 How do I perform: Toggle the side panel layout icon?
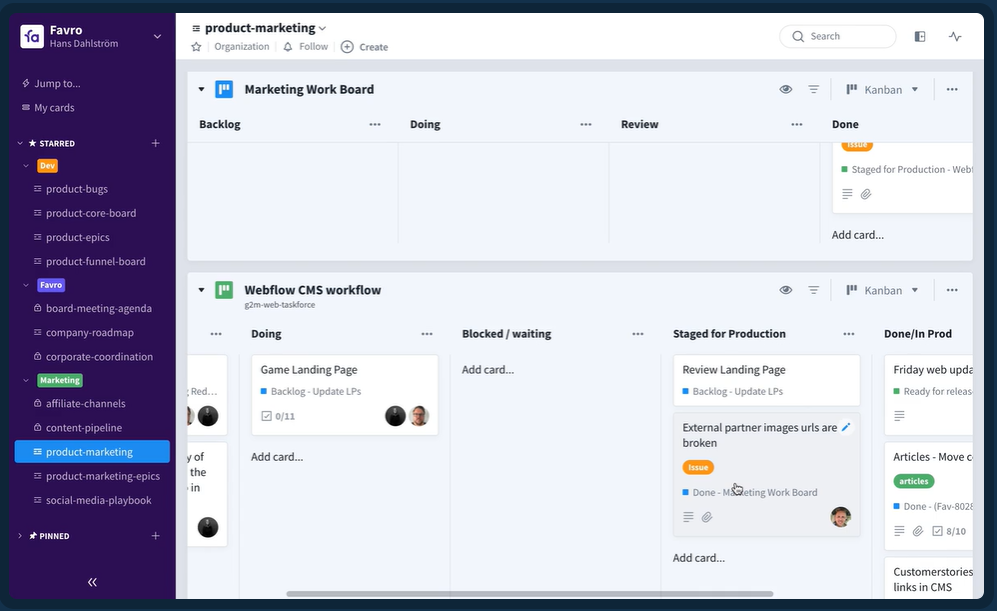pos(920,36)
